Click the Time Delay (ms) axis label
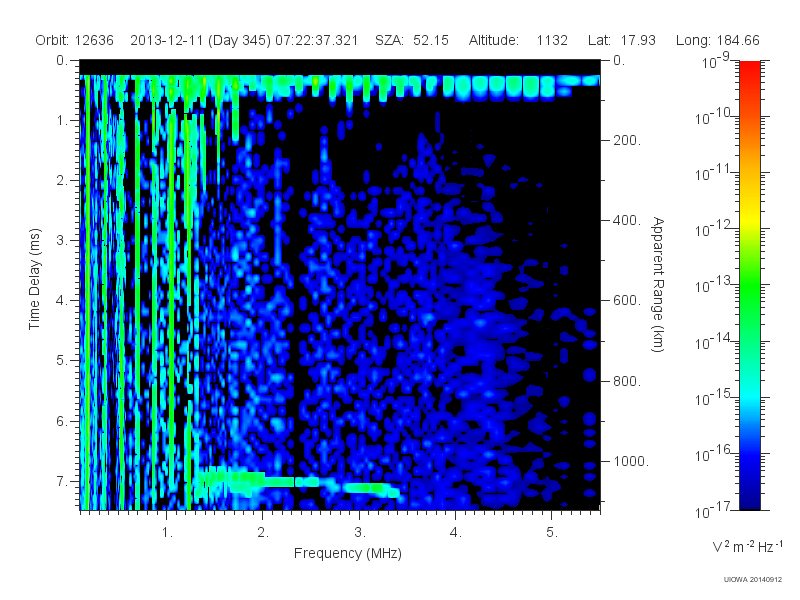 34,279
